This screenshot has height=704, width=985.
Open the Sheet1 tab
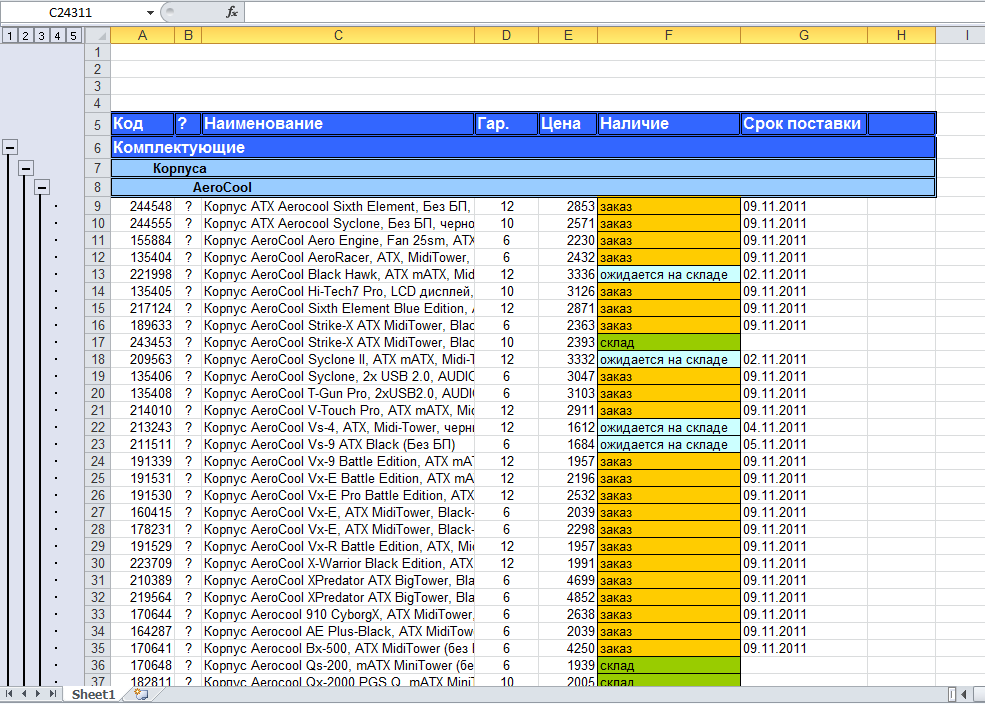[93, 695]
